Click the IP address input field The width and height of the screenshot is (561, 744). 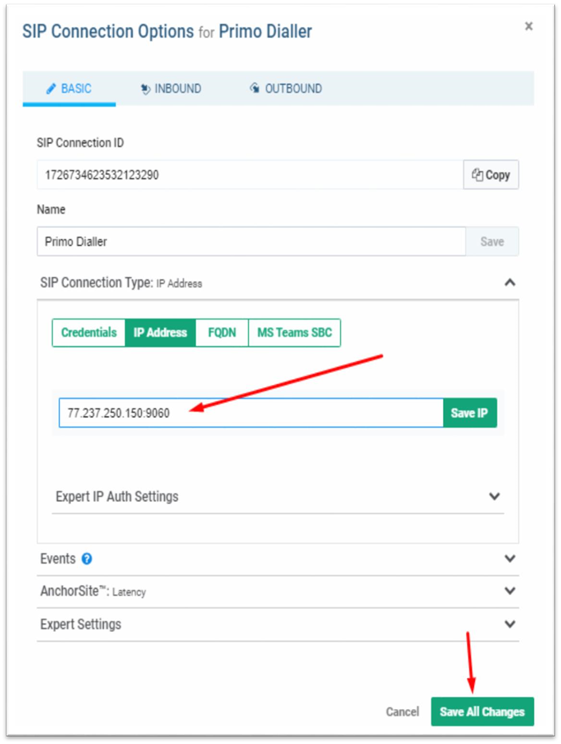click(251, 413)
